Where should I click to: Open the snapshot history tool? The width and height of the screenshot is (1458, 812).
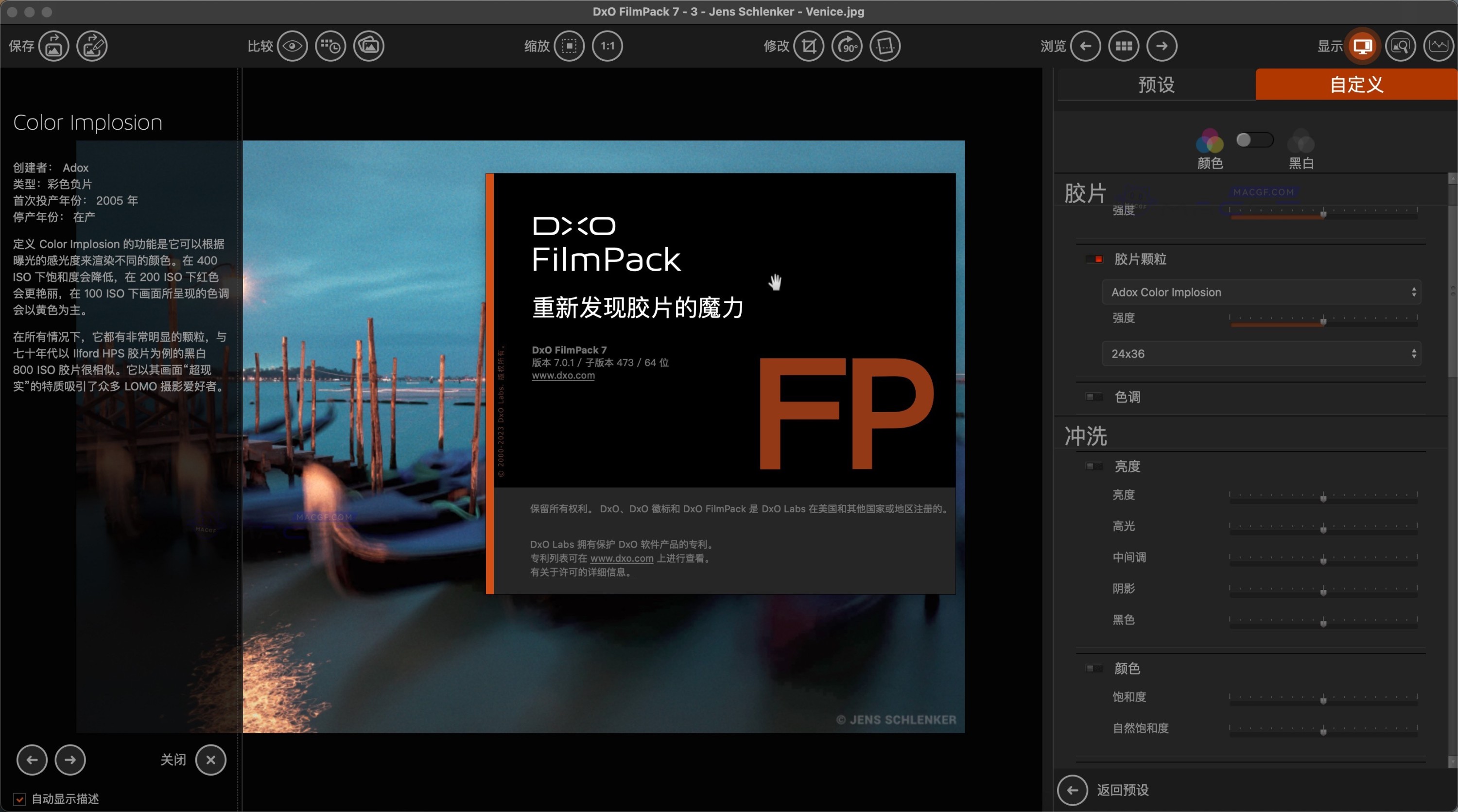[x=330, y=46]
